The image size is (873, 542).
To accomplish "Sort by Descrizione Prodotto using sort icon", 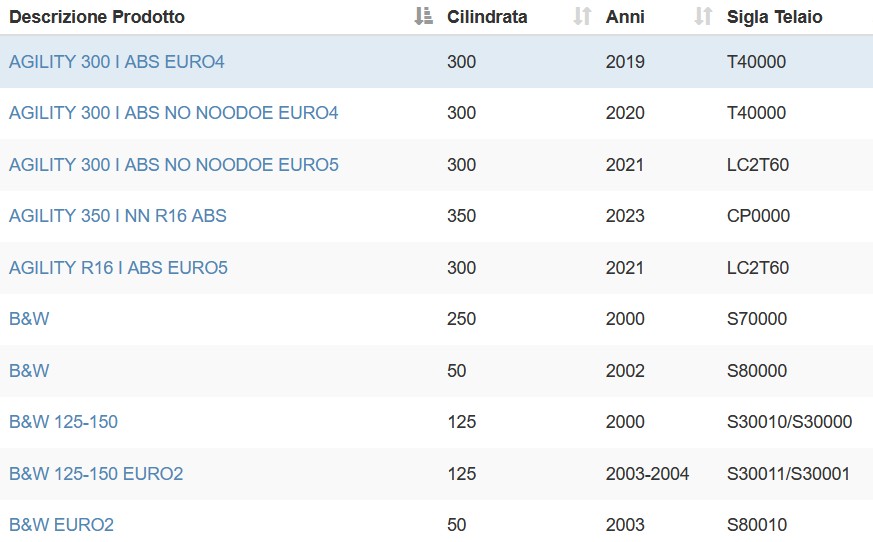I will 424,16.
